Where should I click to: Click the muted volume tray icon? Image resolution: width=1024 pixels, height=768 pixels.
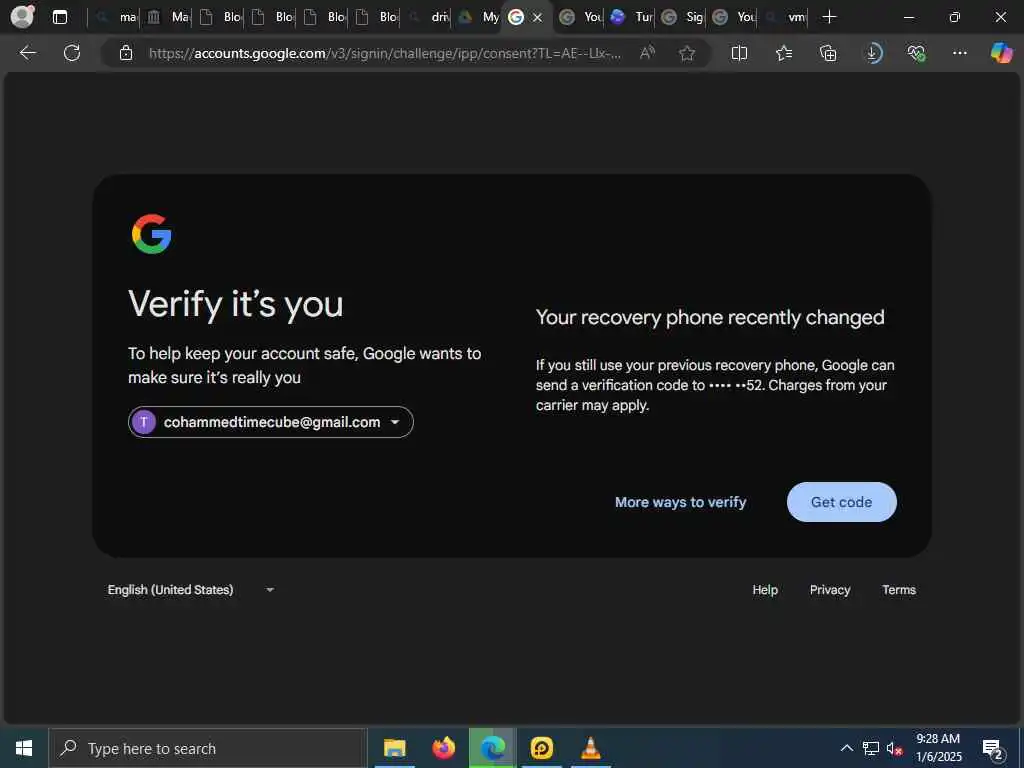[894, 748]
